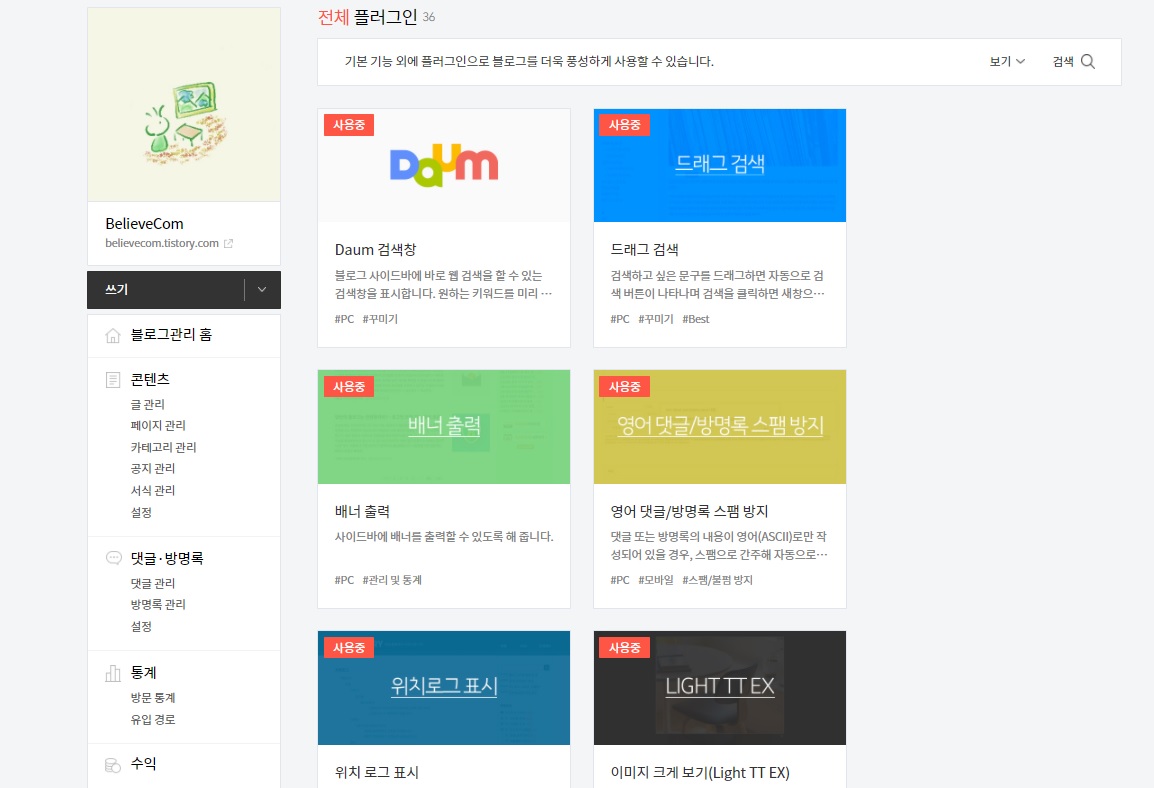
Task: Click the Daum 검색창 plugin title
Action: pyautogui.click(x=375, y=250)
